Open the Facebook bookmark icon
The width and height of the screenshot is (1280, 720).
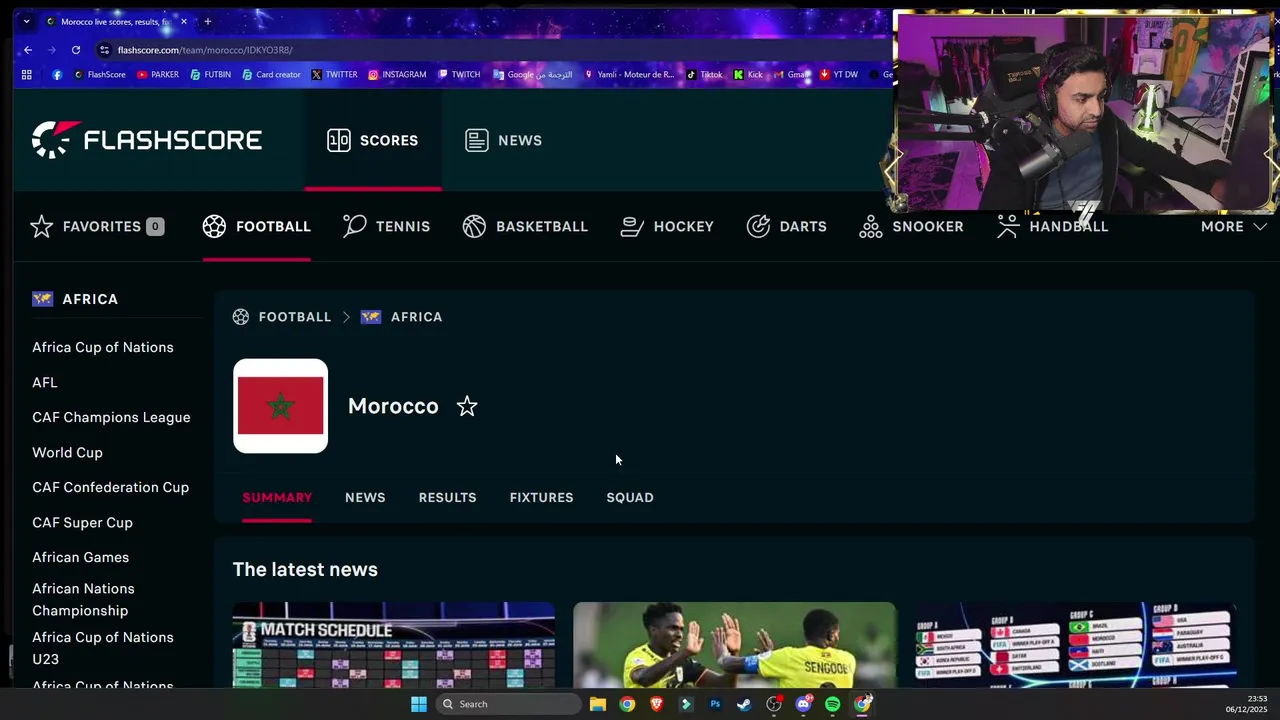click(57, 74)
